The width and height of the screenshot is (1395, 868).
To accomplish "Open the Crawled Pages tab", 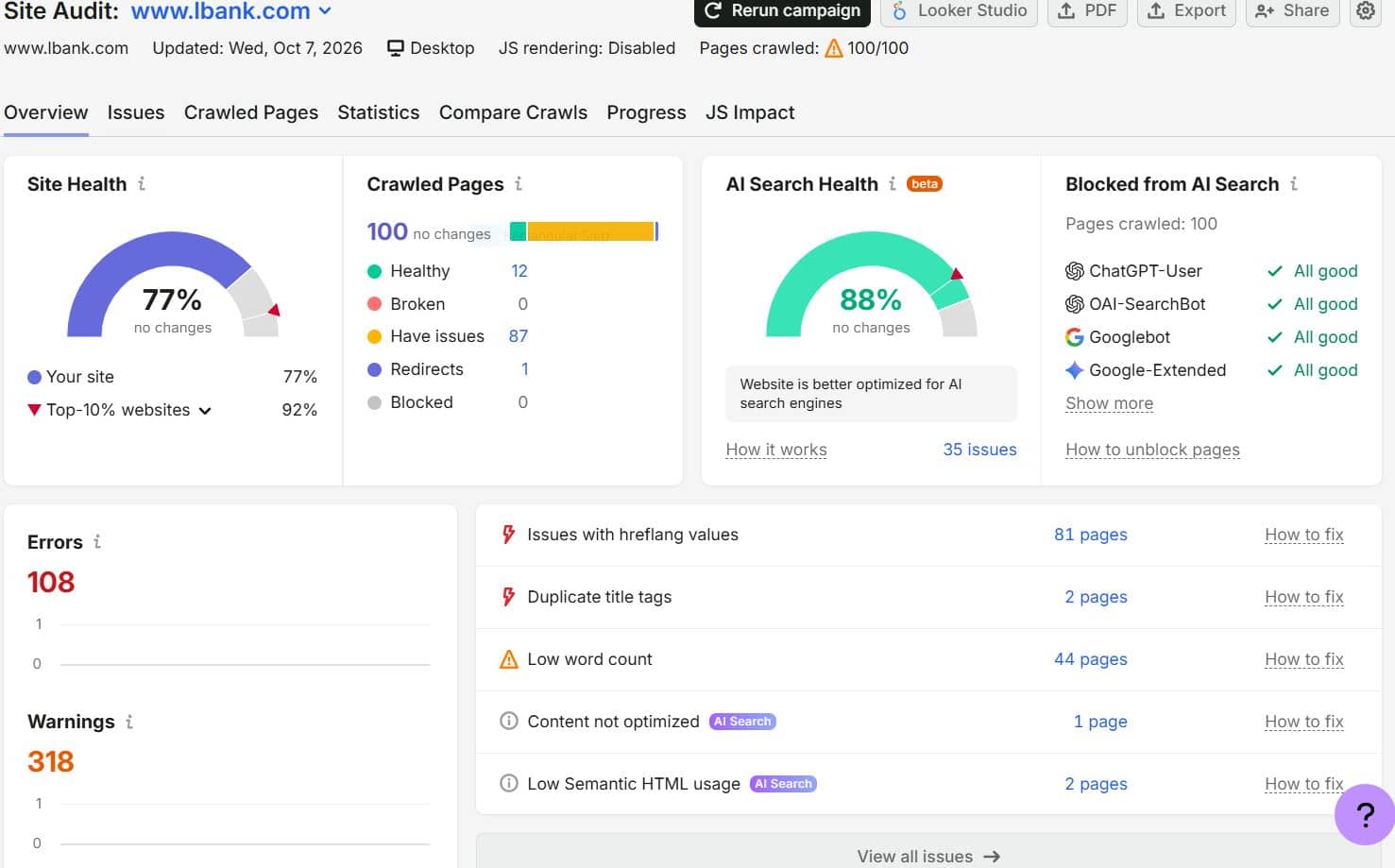I will (x=251, y=112).
